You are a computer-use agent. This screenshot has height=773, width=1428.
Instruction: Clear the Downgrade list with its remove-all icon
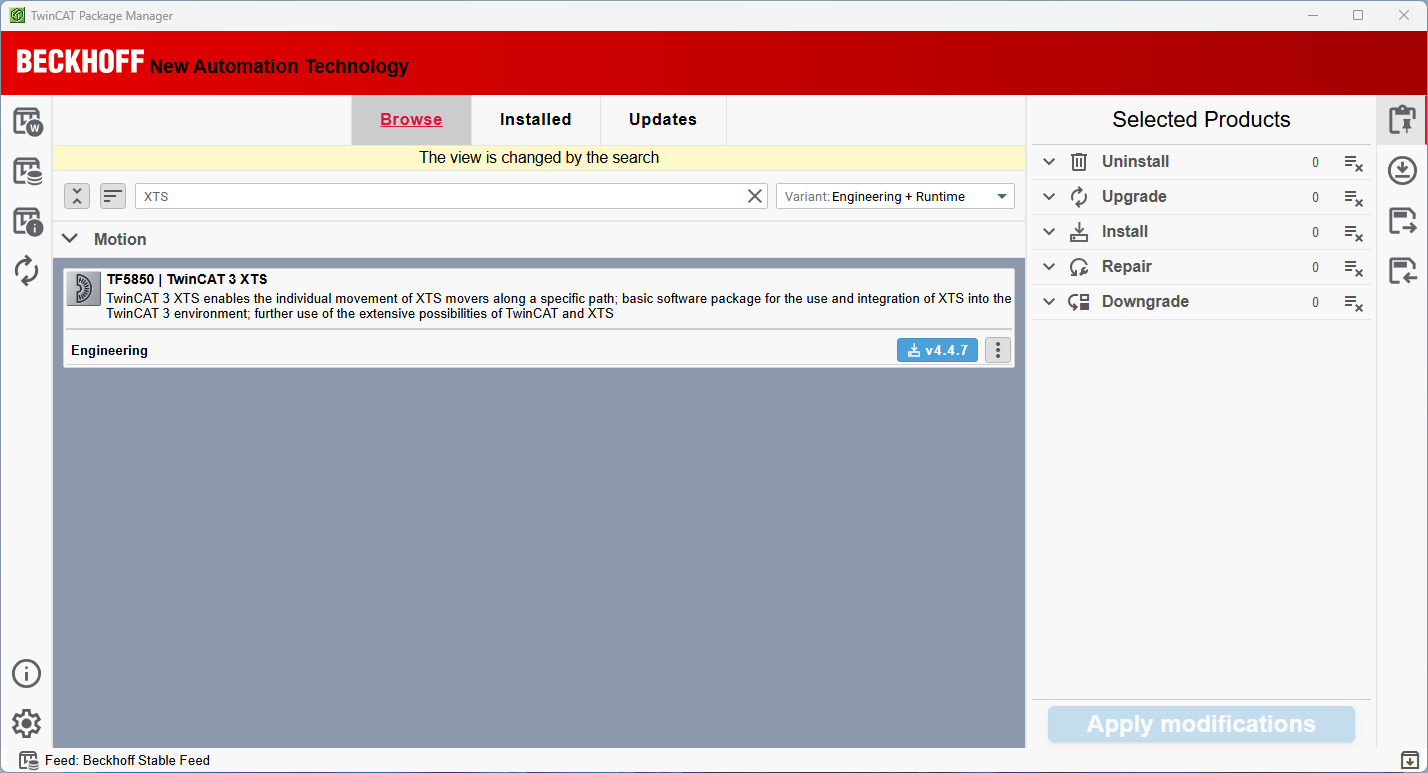pyautogui.click(x=1353, y=302)
